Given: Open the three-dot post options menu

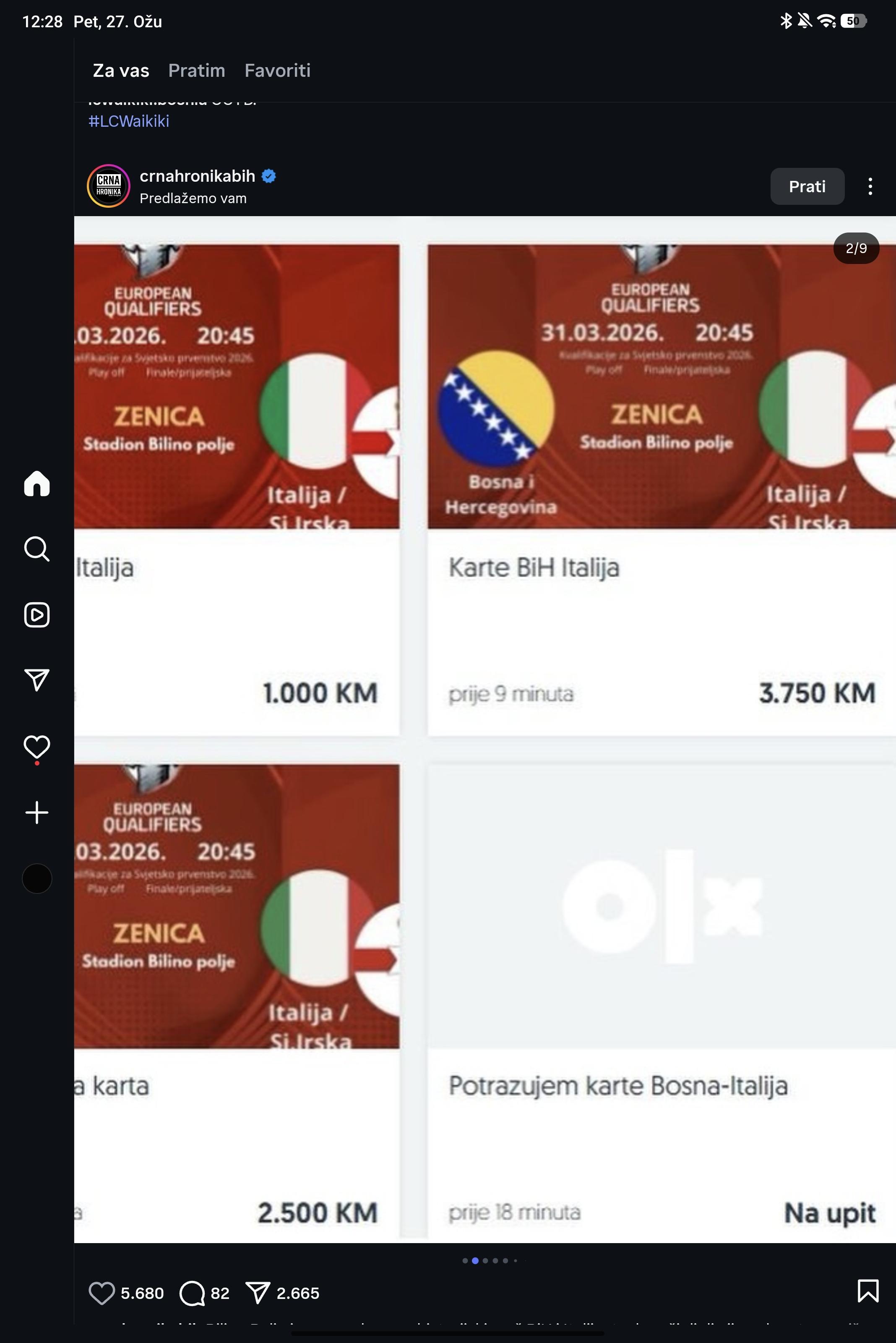Looking at the screenshot, I should coord(870,186).
